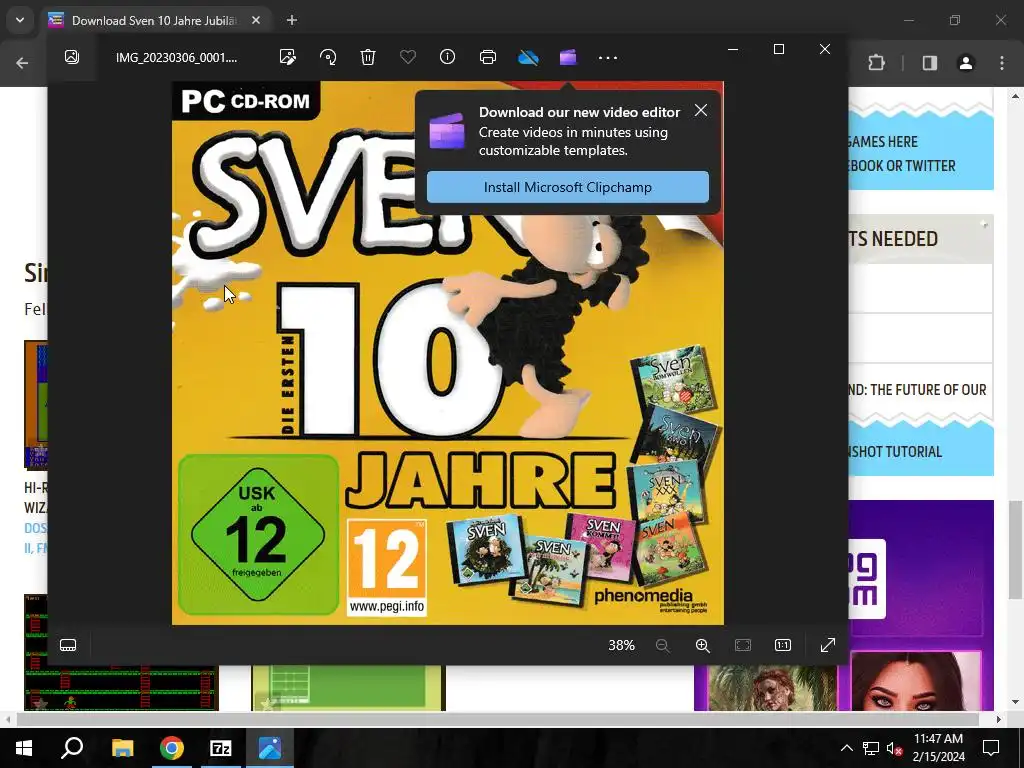Click the SHOT TUTORIAL link on webpage
Viewport: 1024px width, 768px height.
click(895, 452)
